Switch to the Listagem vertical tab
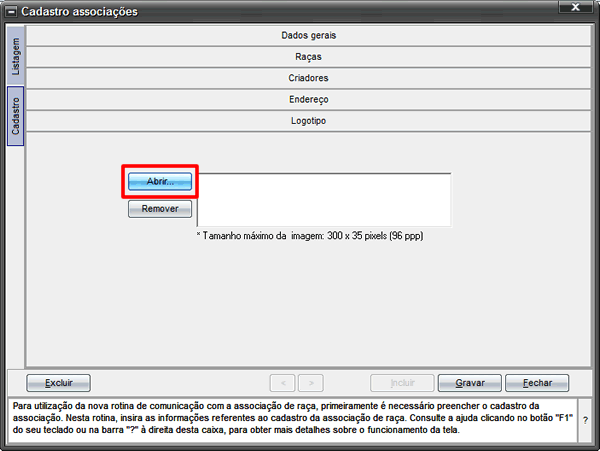This screenshot has height=451, width=600. tap(15, 56)
